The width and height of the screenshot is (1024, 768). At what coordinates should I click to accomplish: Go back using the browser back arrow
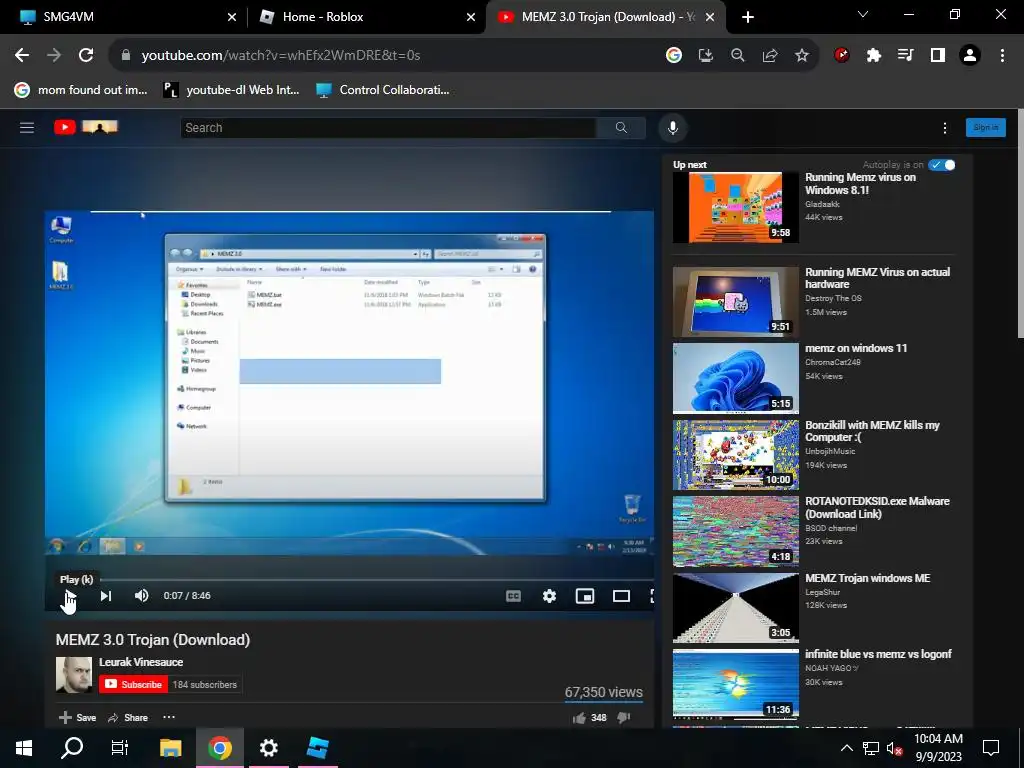22,56
